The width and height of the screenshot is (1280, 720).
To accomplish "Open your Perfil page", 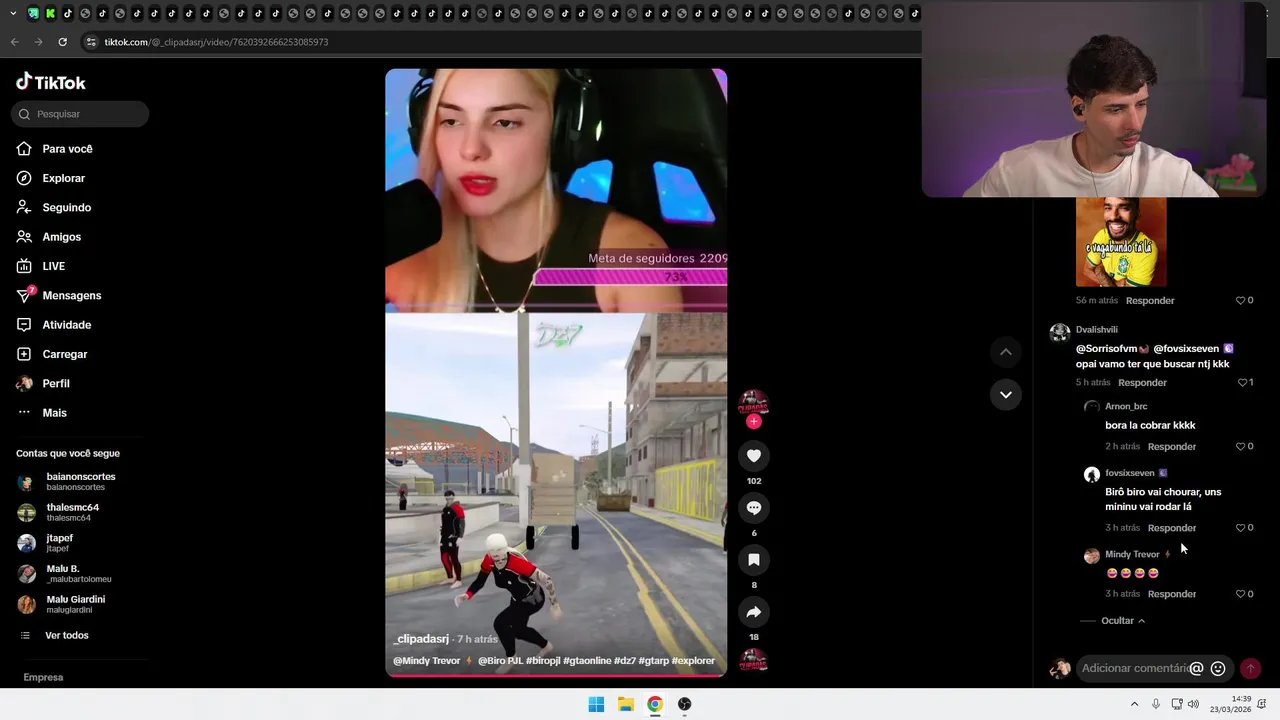I will point(55,384).
